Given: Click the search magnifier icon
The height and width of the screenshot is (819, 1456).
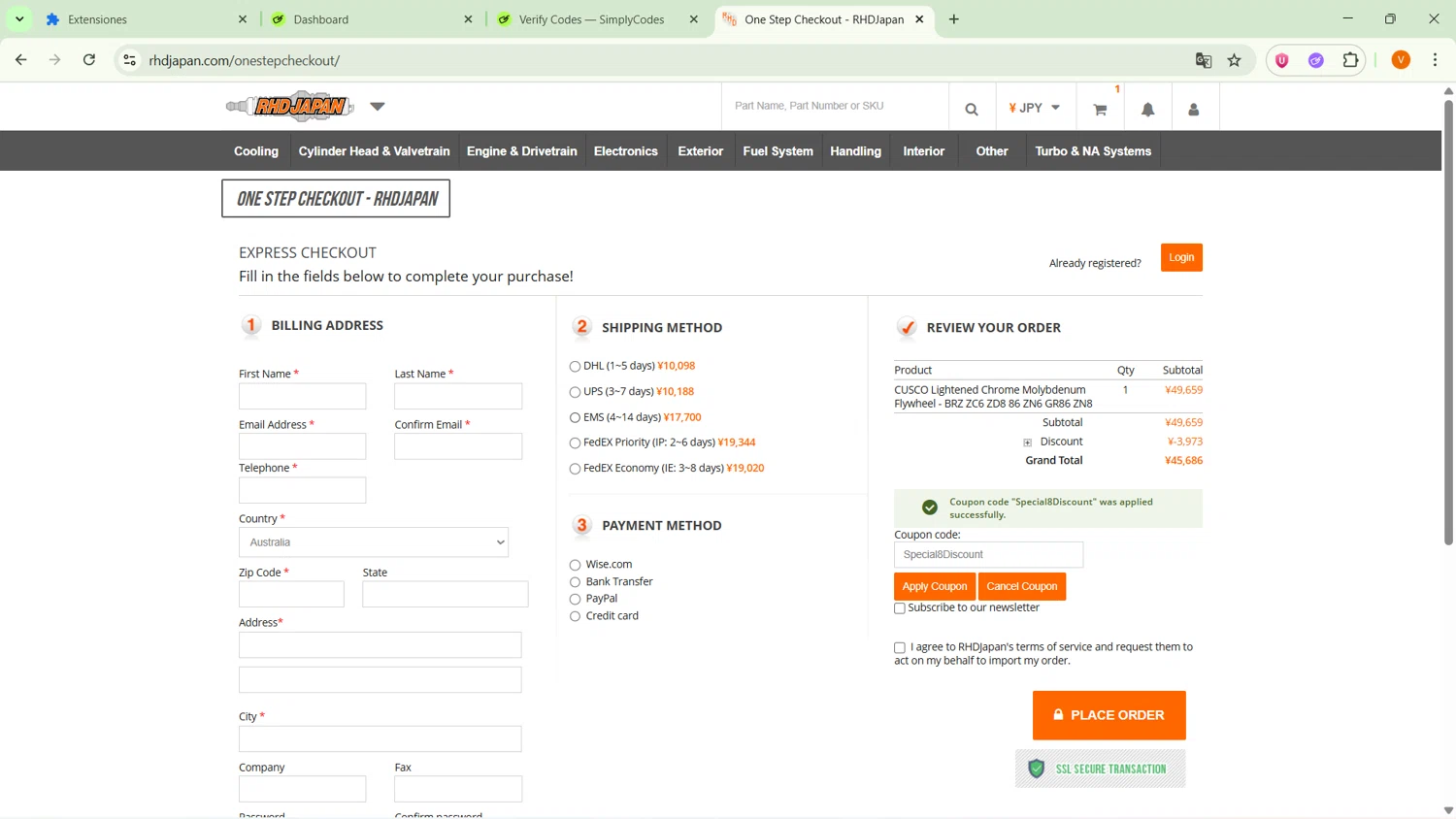Looking at the screenshot, I should (972, 109).
